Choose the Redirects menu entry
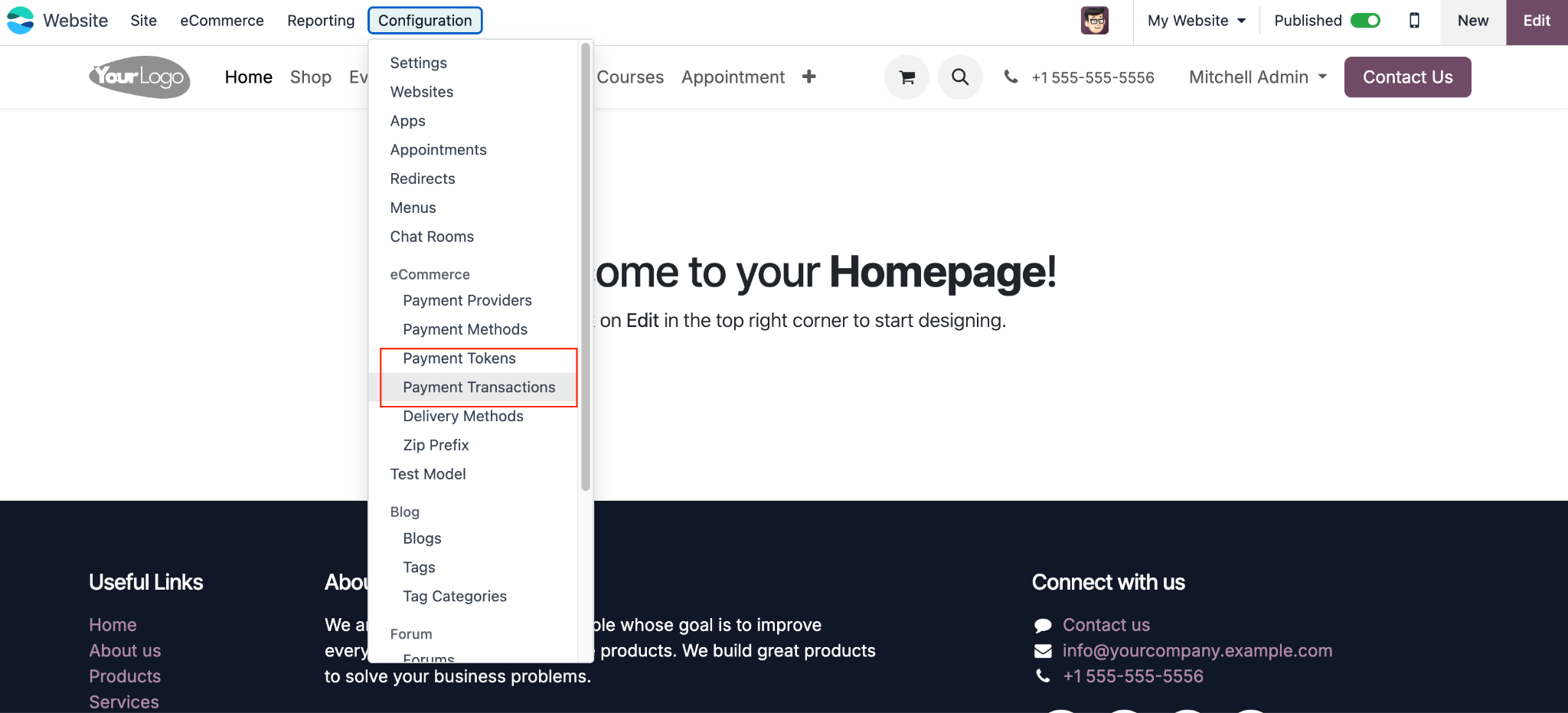This screenshot has height=713, width=1568. [423, 179]
